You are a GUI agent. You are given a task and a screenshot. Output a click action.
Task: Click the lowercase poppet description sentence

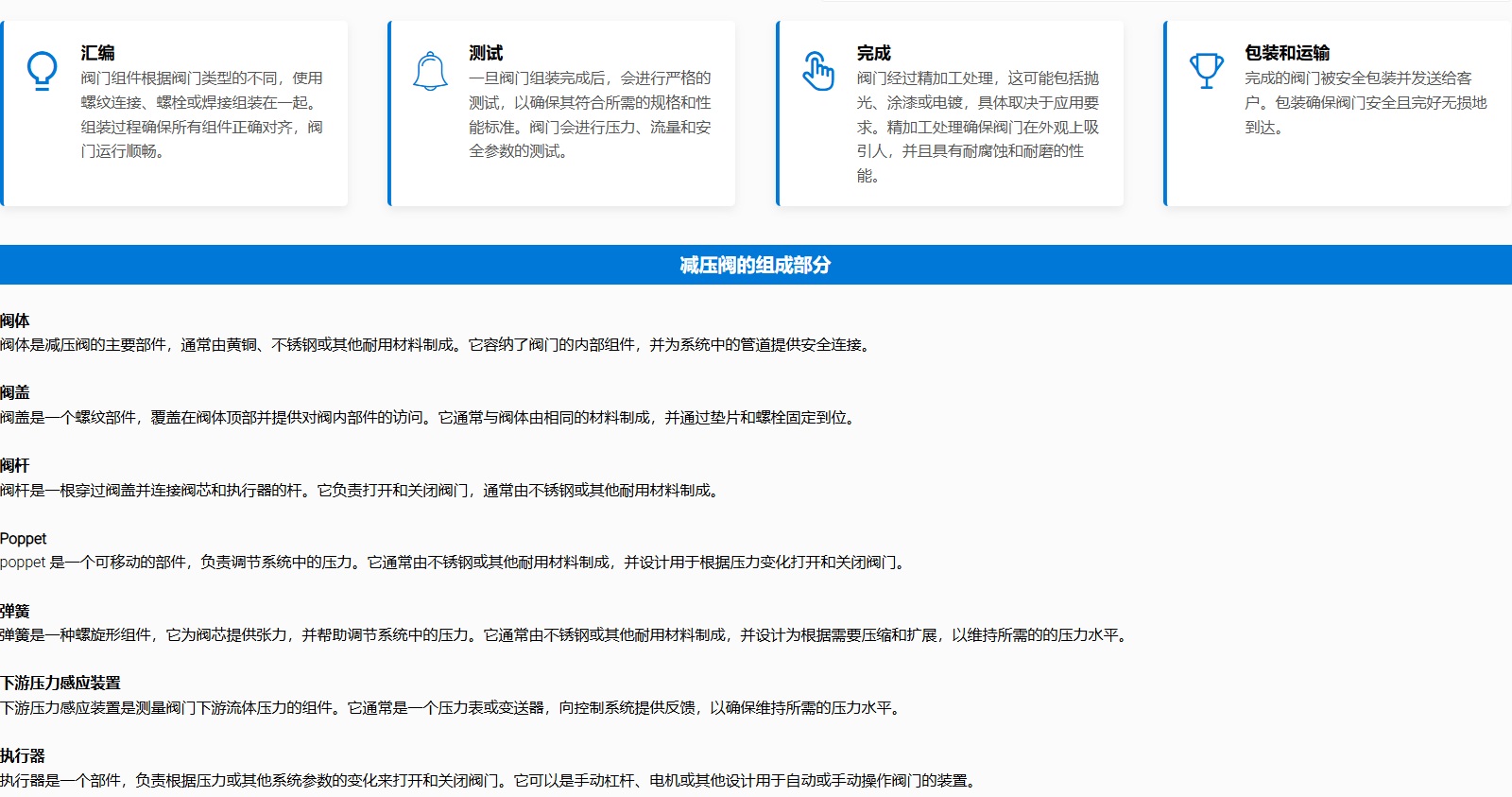click(454, 563)
